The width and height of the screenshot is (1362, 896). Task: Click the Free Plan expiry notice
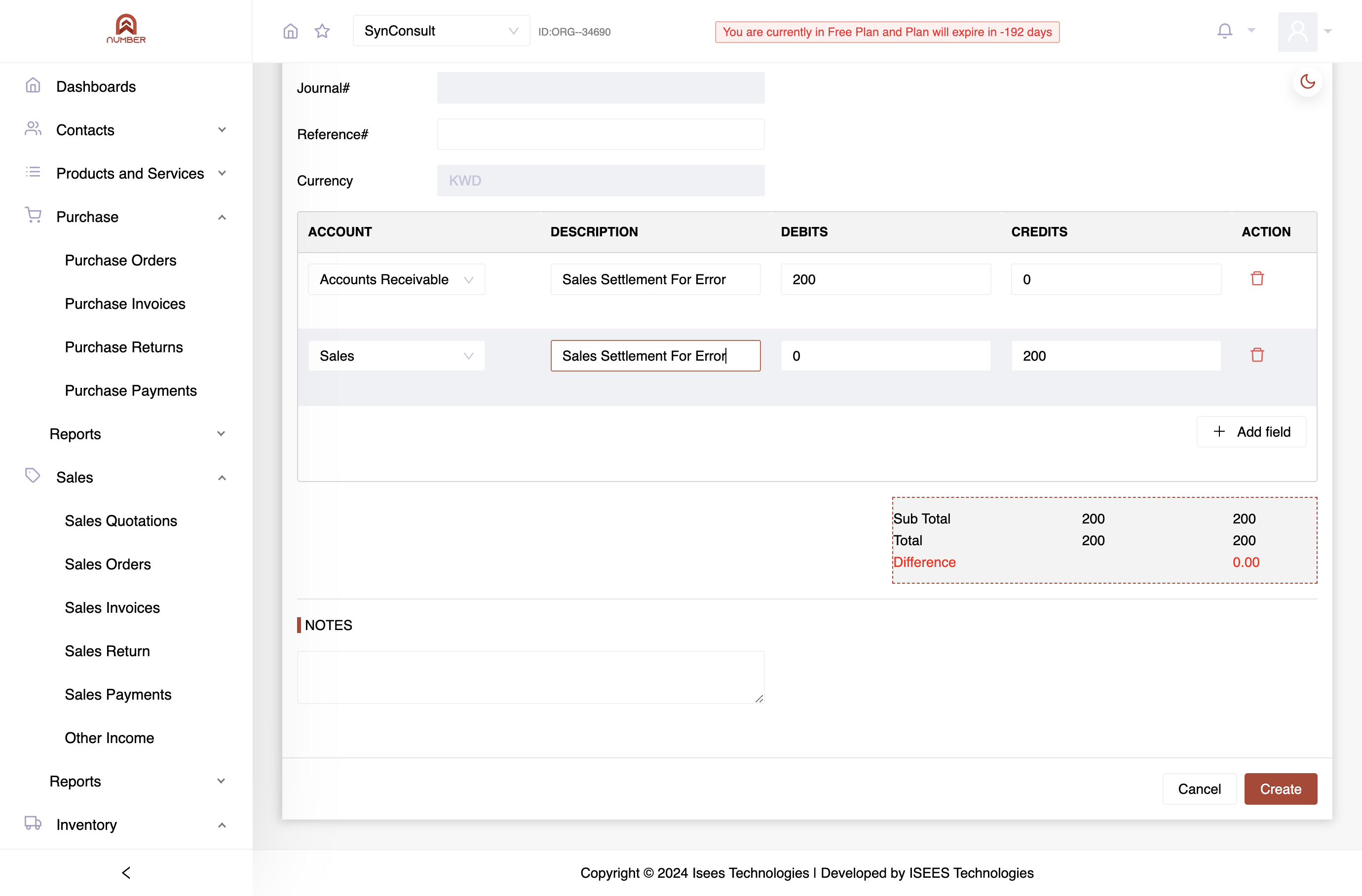pyautogui.click(x=887, y=32)
